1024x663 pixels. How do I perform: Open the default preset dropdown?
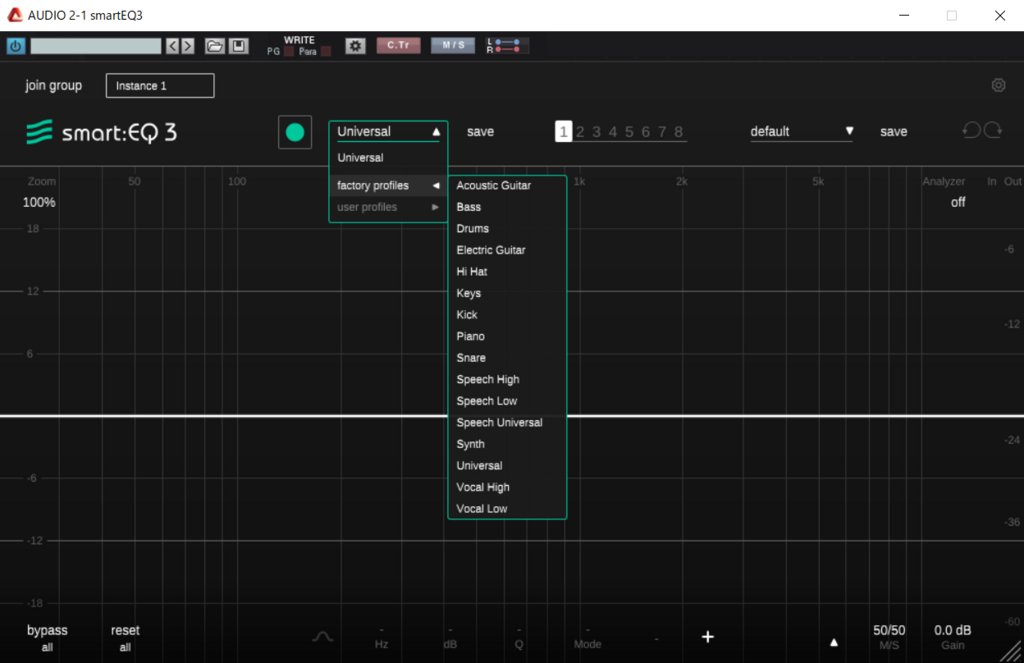pyautogui.click(x=801, y=131)
